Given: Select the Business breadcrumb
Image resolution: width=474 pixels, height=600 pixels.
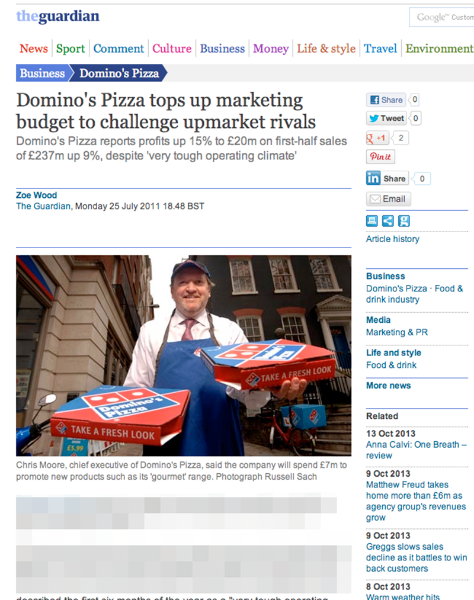Looking at the screenshot, I should tap(42, 73).
